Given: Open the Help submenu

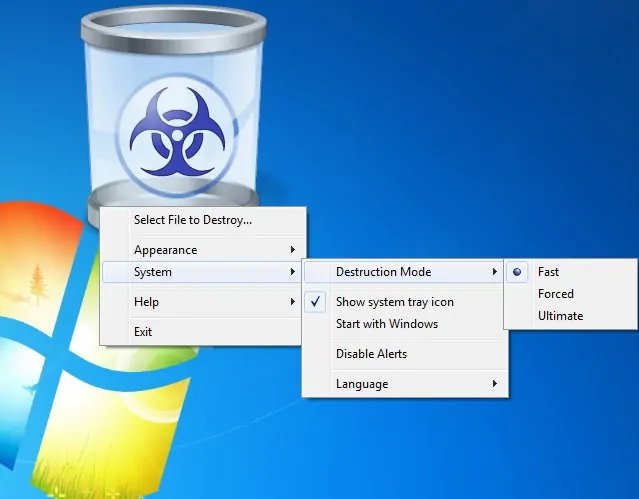Looking at the screenshot, I should point(147,302).
